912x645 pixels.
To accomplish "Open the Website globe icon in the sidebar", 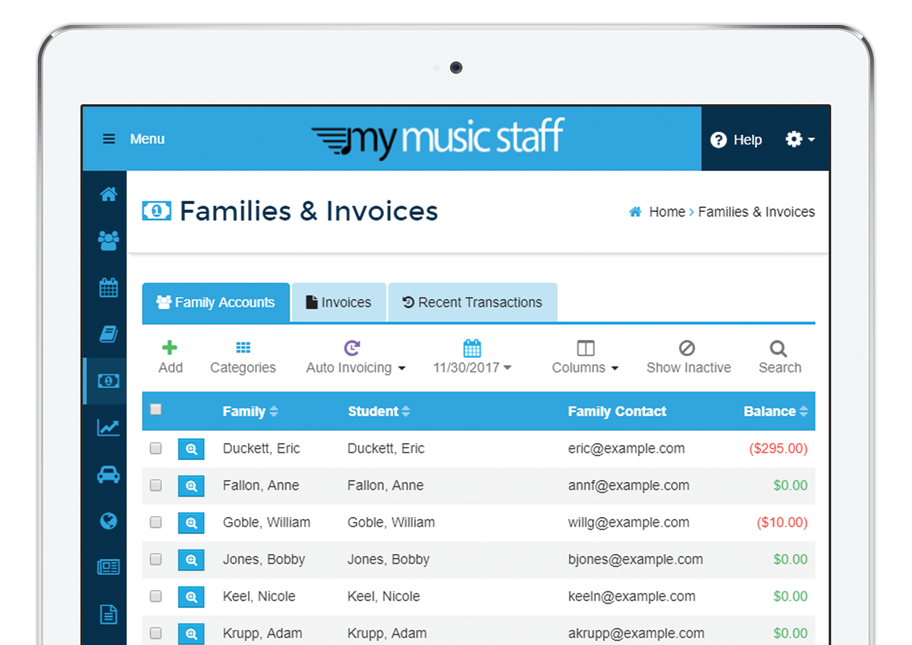I will (x=106, y=521).
